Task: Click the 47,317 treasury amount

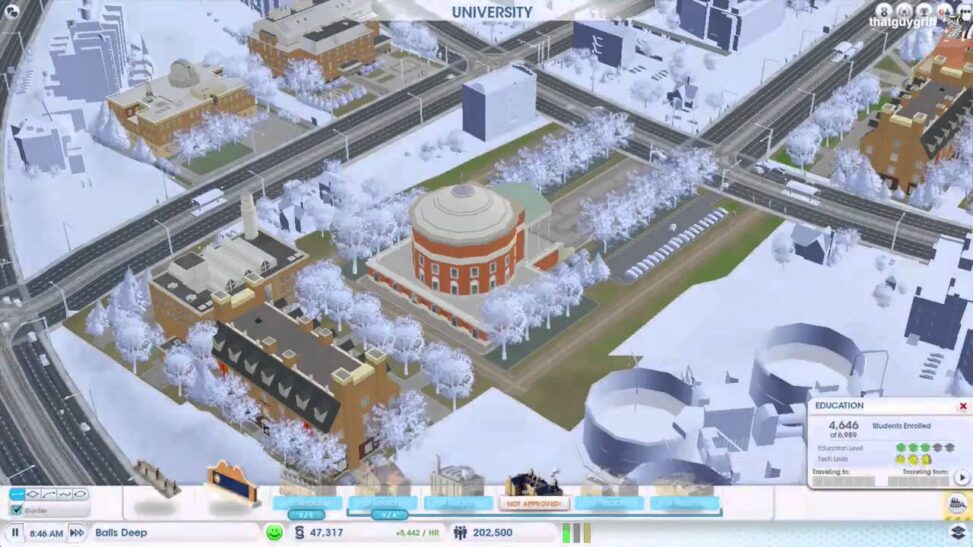Action: tap(326, 533)
